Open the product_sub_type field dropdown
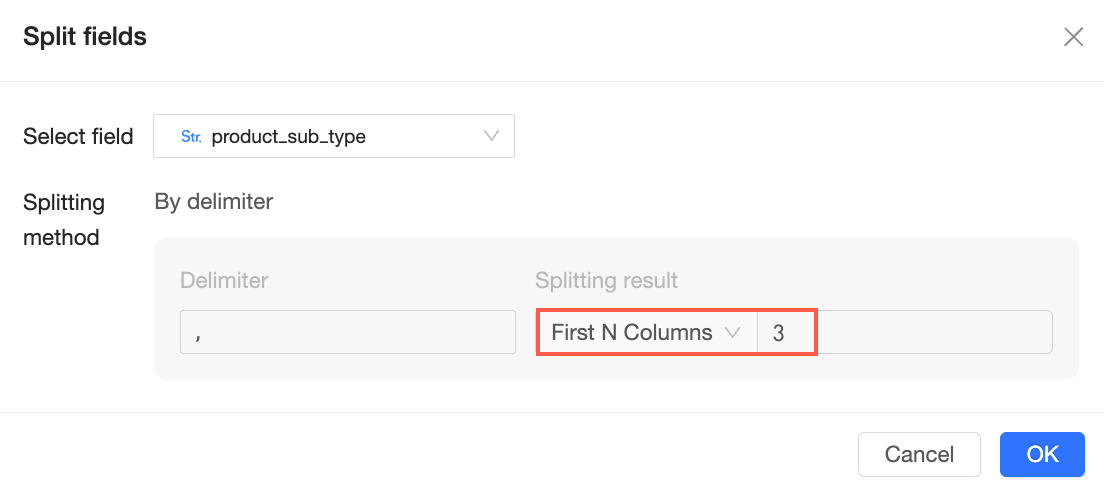This screenshot has width=1104, height=492. 333,136
